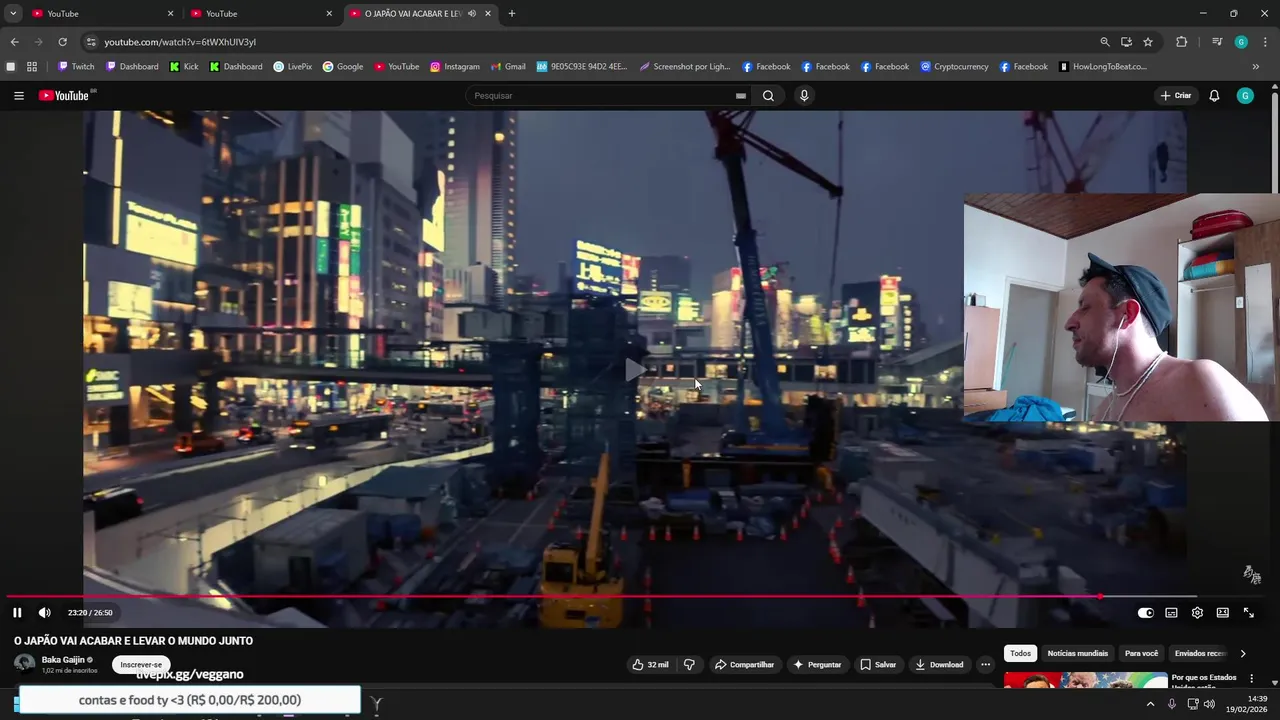
Task: Open the zoom magnifier icon in address bar
Action: coord(1105,42)
